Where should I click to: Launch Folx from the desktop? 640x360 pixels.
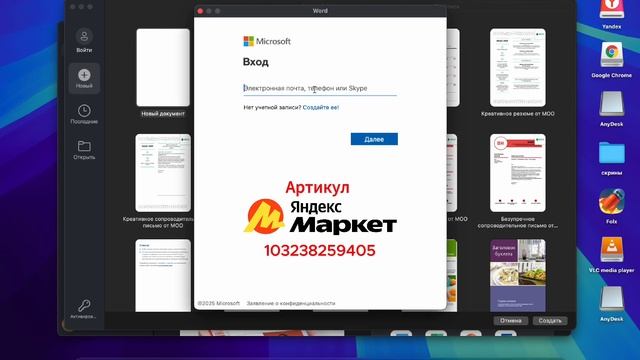(x=611, y=201)
